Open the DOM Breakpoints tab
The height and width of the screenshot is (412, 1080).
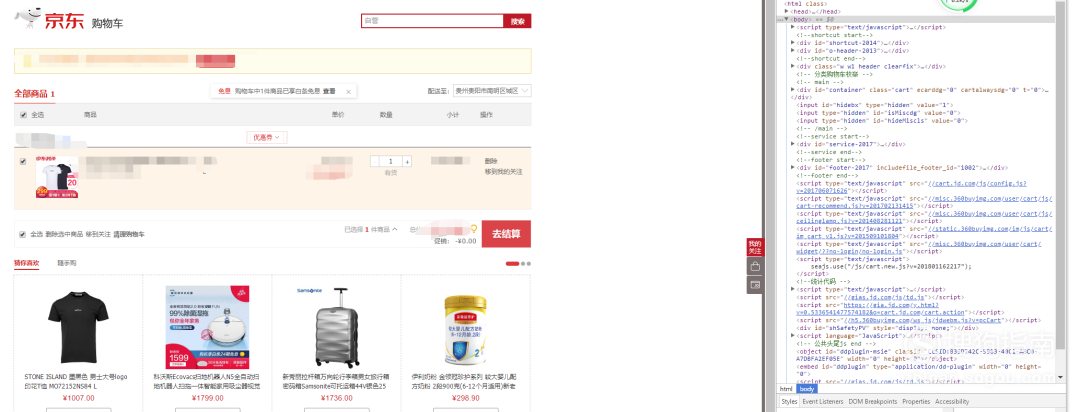[x=872, y=402]
